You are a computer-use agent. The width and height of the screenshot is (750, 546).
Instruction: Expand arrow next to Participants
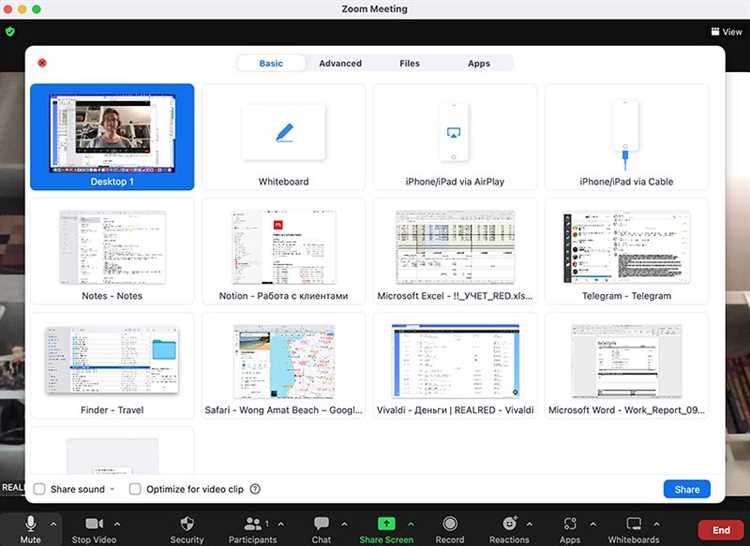click(281, 524)
